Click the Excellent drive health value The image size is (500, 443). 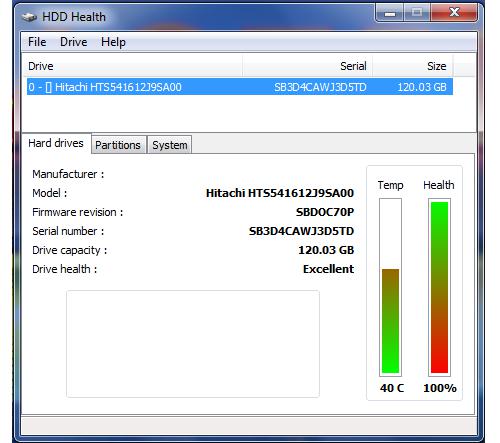point(328,269)
